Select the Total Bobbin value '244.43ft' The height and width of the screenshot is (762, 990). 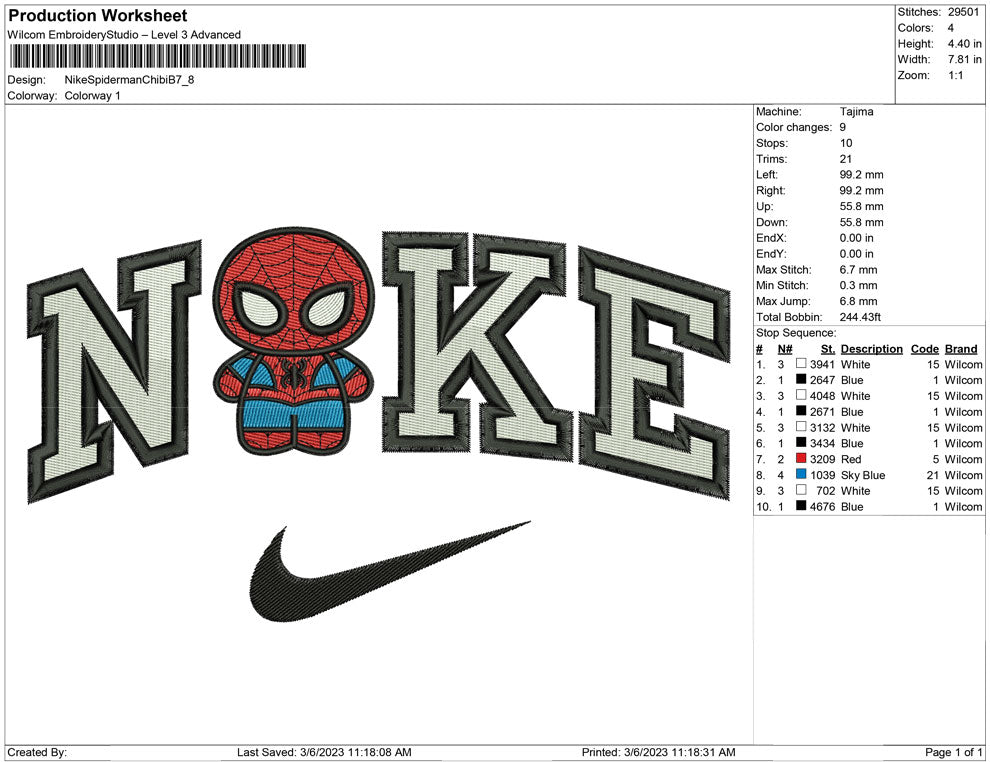tap(860, 317)
